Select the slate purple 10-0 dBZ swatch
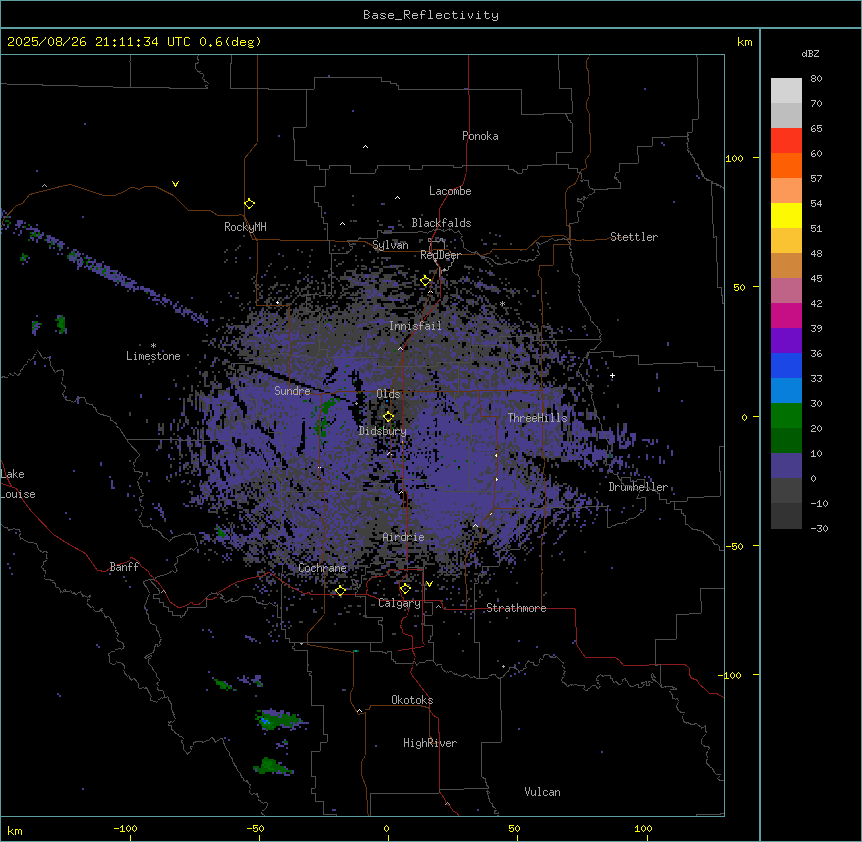 click(786, 466)
